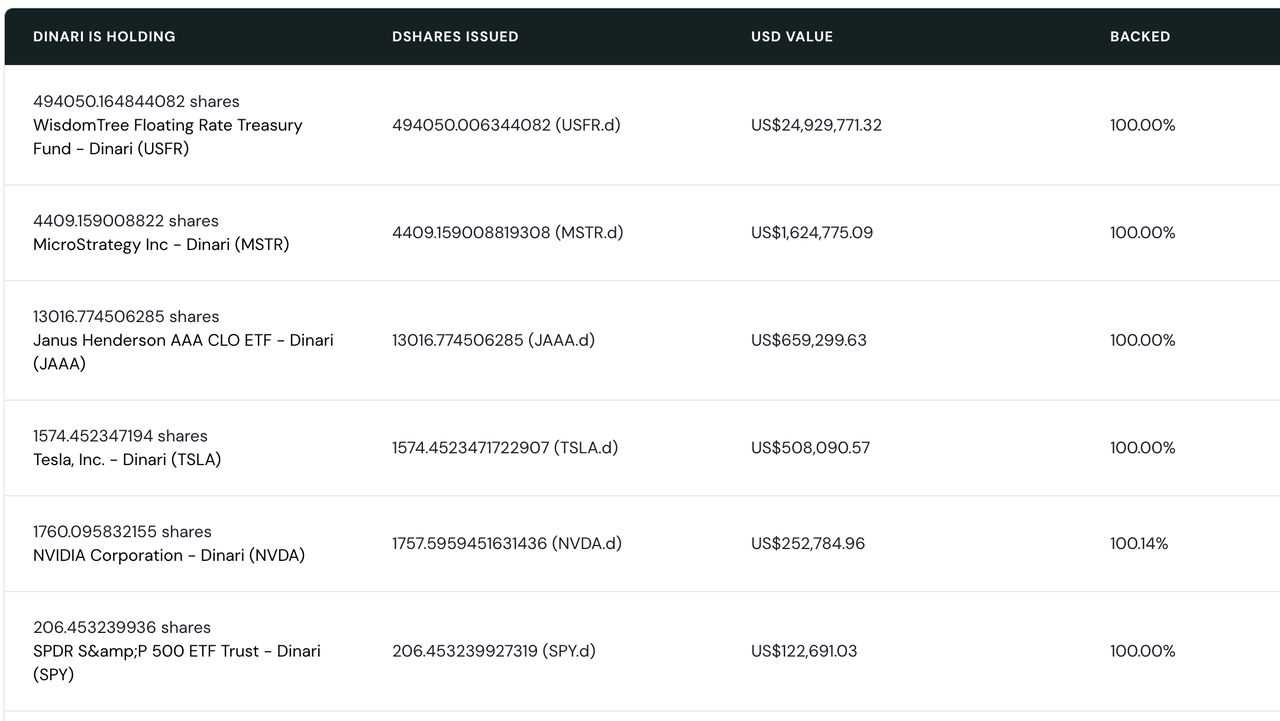Click the US$1,624,775.09 MicroStrategy value
Viewport: 1280px width, 721px height.
pos(812,233)
